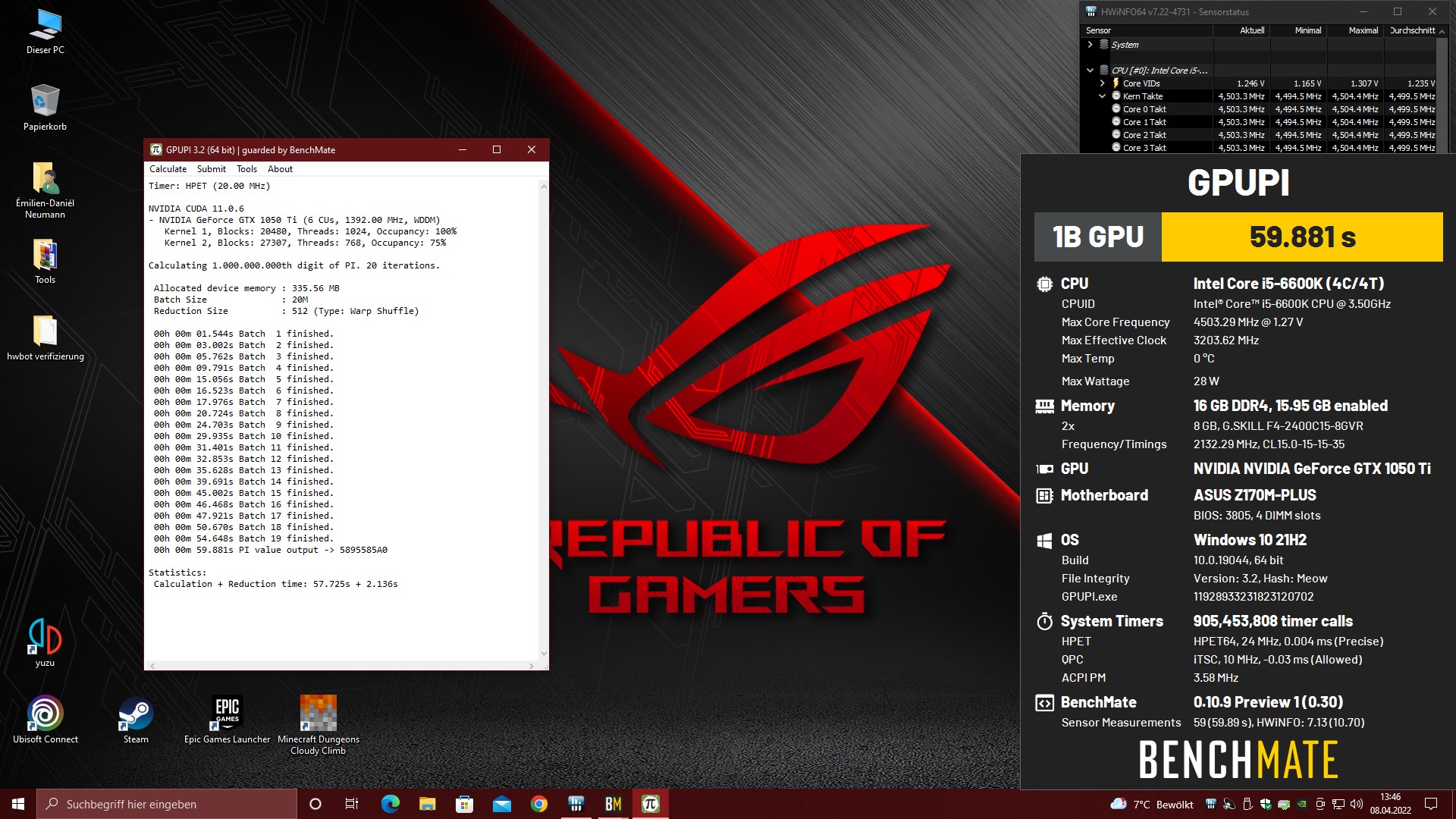
Task: Click the Minimal column header
Action: [1299, 30]
